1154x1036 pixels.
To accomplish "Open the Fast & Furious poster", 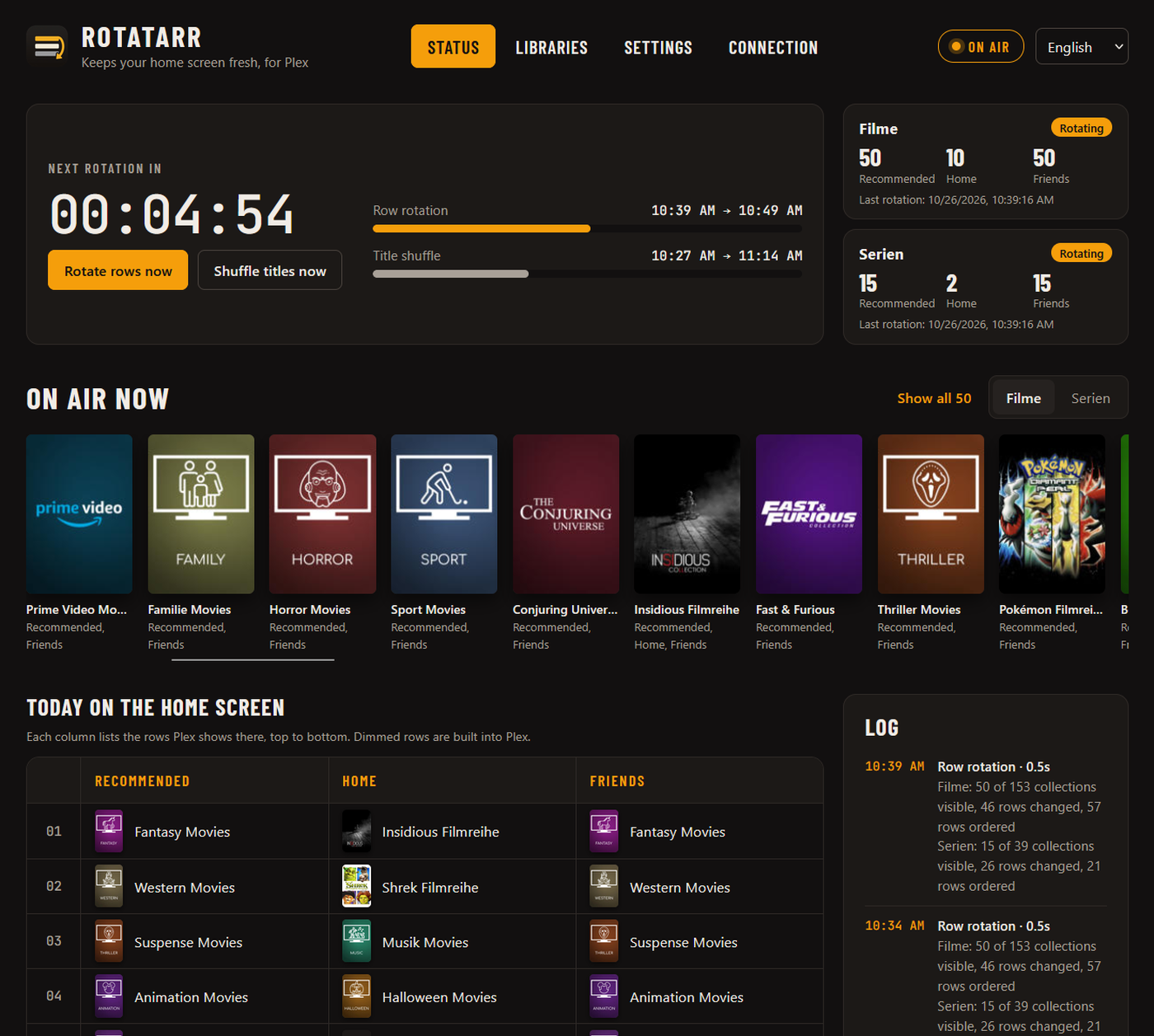I will tap(809, 514).
